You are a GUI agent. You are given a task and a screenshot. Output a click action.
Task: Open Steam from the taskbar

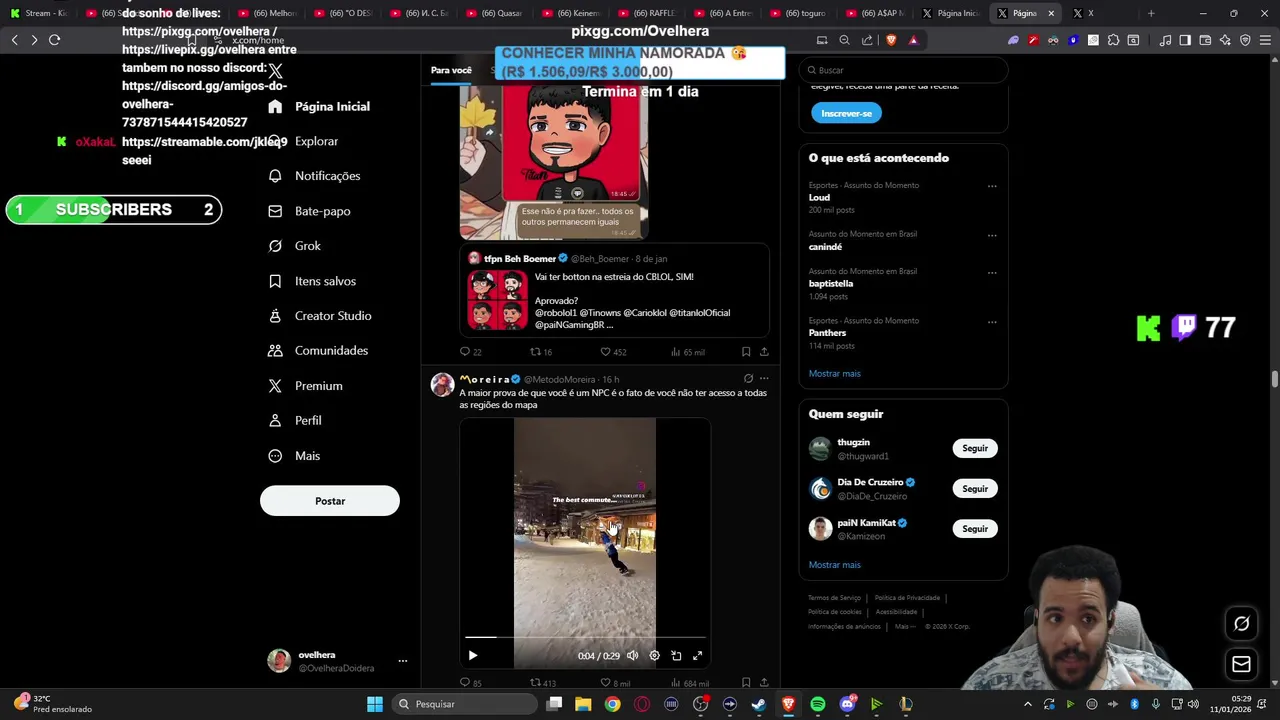[x=759, y=704]
